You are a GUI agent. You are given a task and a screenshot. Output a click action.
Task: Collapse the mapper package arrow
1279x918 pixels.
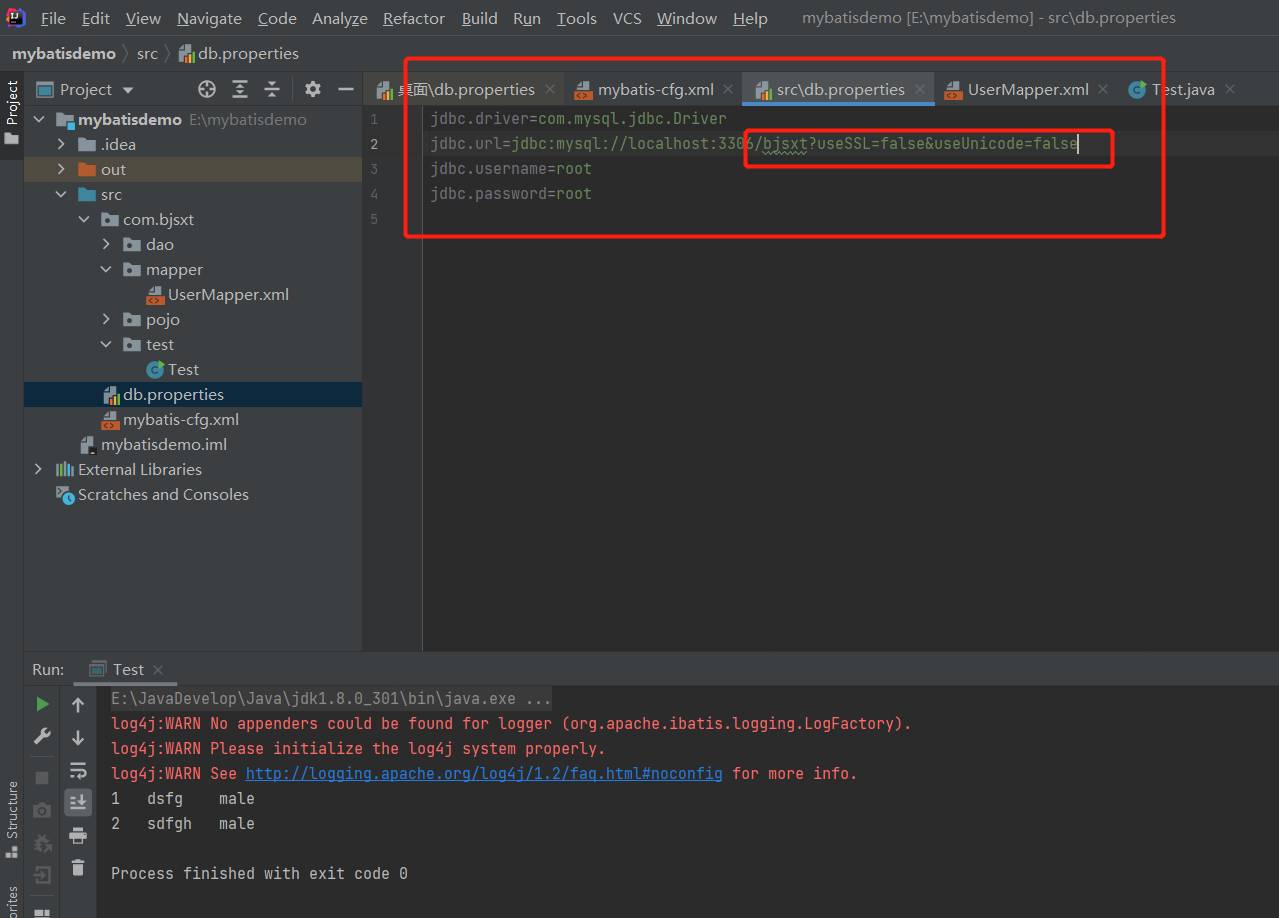tap(106, 270)
